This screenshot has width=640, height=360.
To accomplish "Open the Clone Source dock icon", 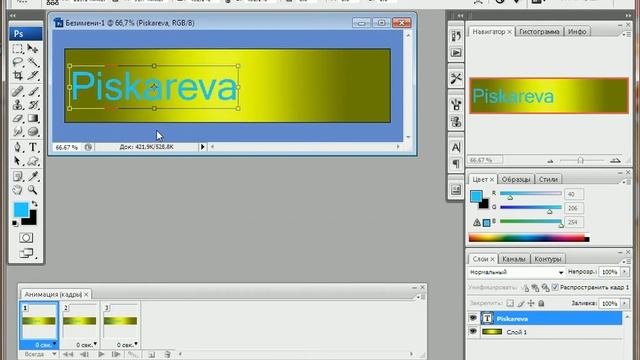I will pos(456,122).
